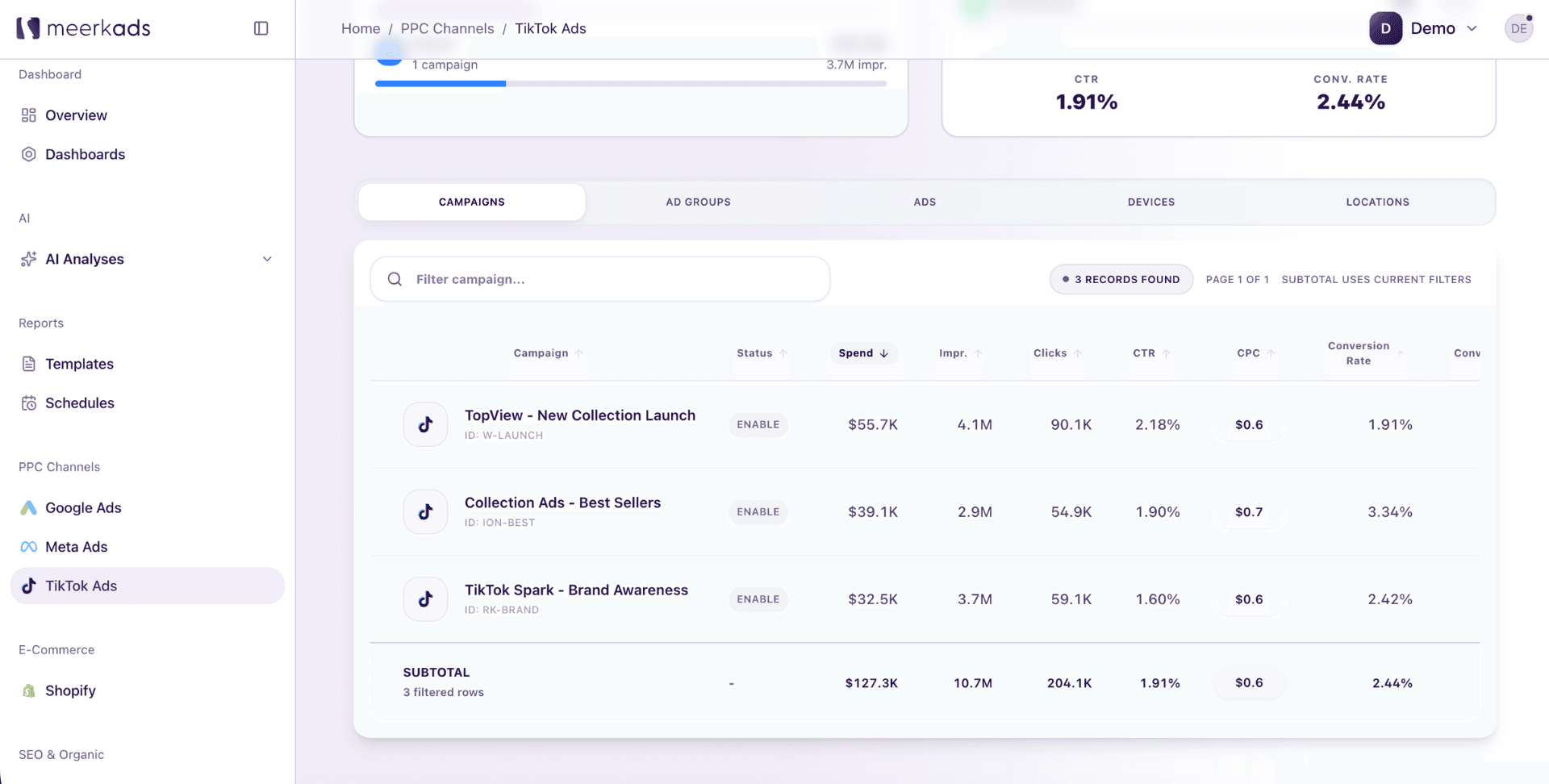Switch to the Devices tab

(1151, 202)
